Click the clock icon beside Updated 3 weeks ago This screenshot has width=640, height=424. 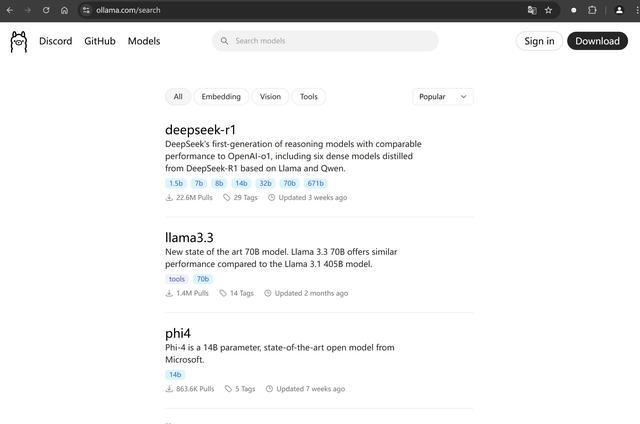[x=271, y=198]
